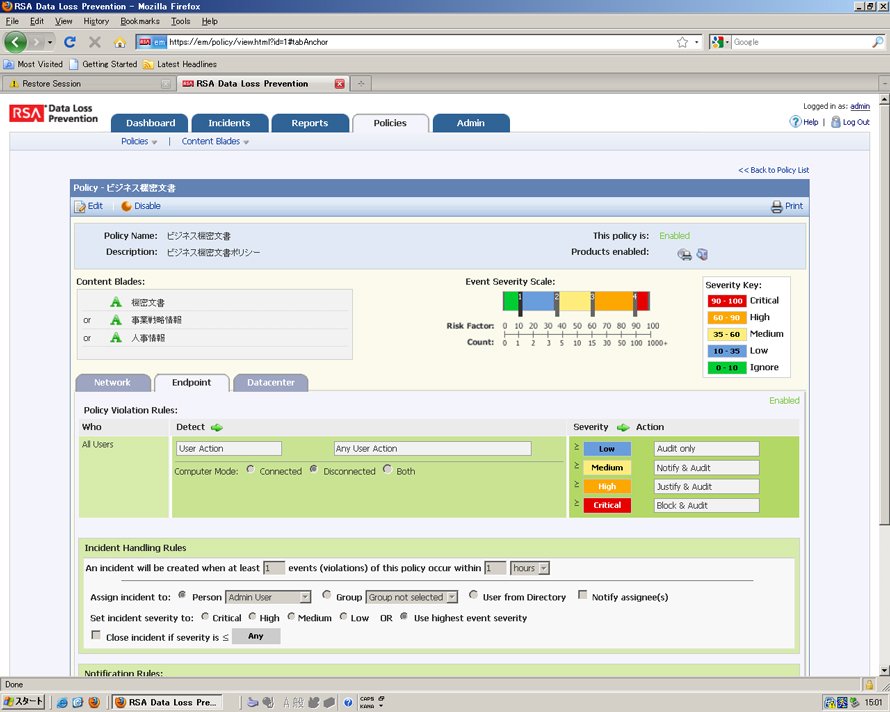Select Assign incident to Person radio
The width and height of the screenshot is (890, 712).
[x=182, y=595]
